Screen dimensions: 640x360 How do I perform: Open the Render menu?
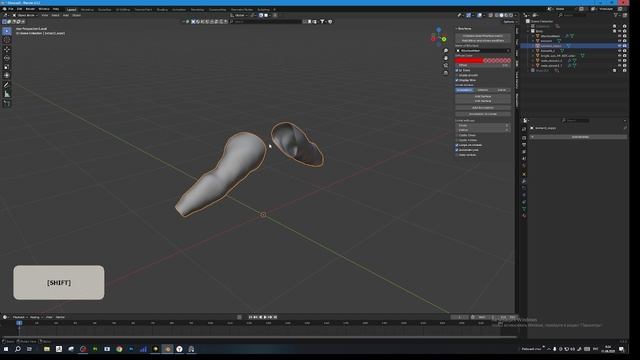pos(30,9)
